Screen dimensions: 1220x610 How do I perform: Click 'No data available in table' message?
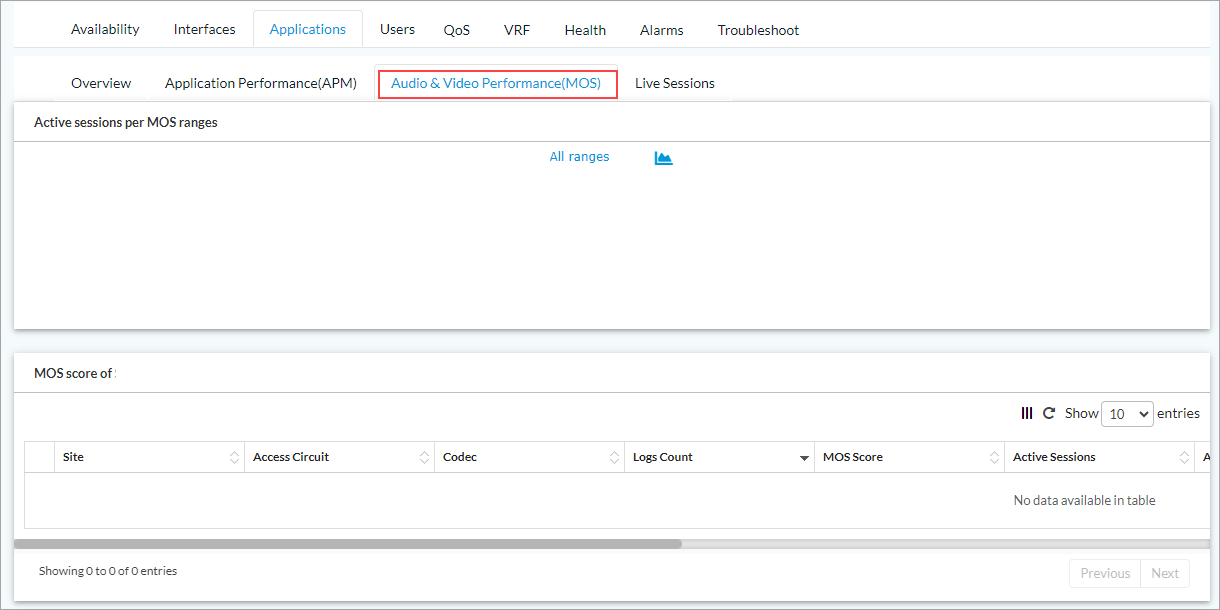1084,500
